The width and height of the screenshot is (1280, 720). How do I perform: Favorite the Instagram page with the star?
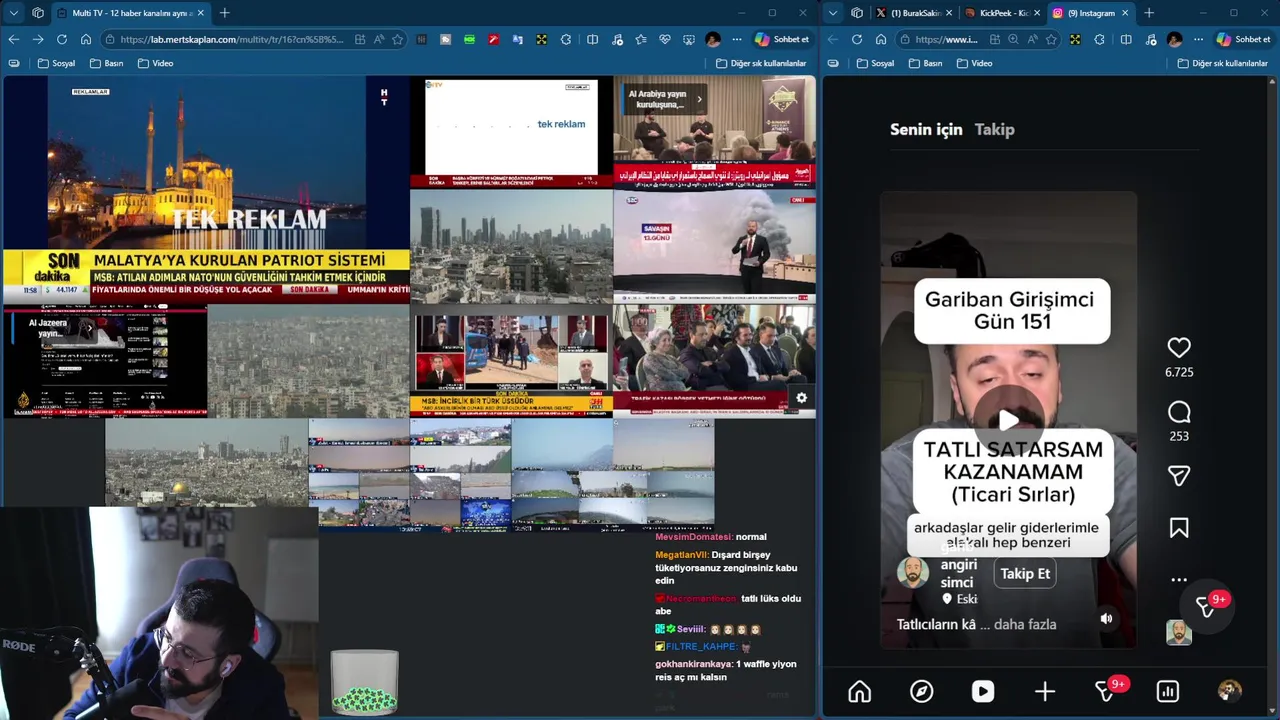tap(1051, 40)
